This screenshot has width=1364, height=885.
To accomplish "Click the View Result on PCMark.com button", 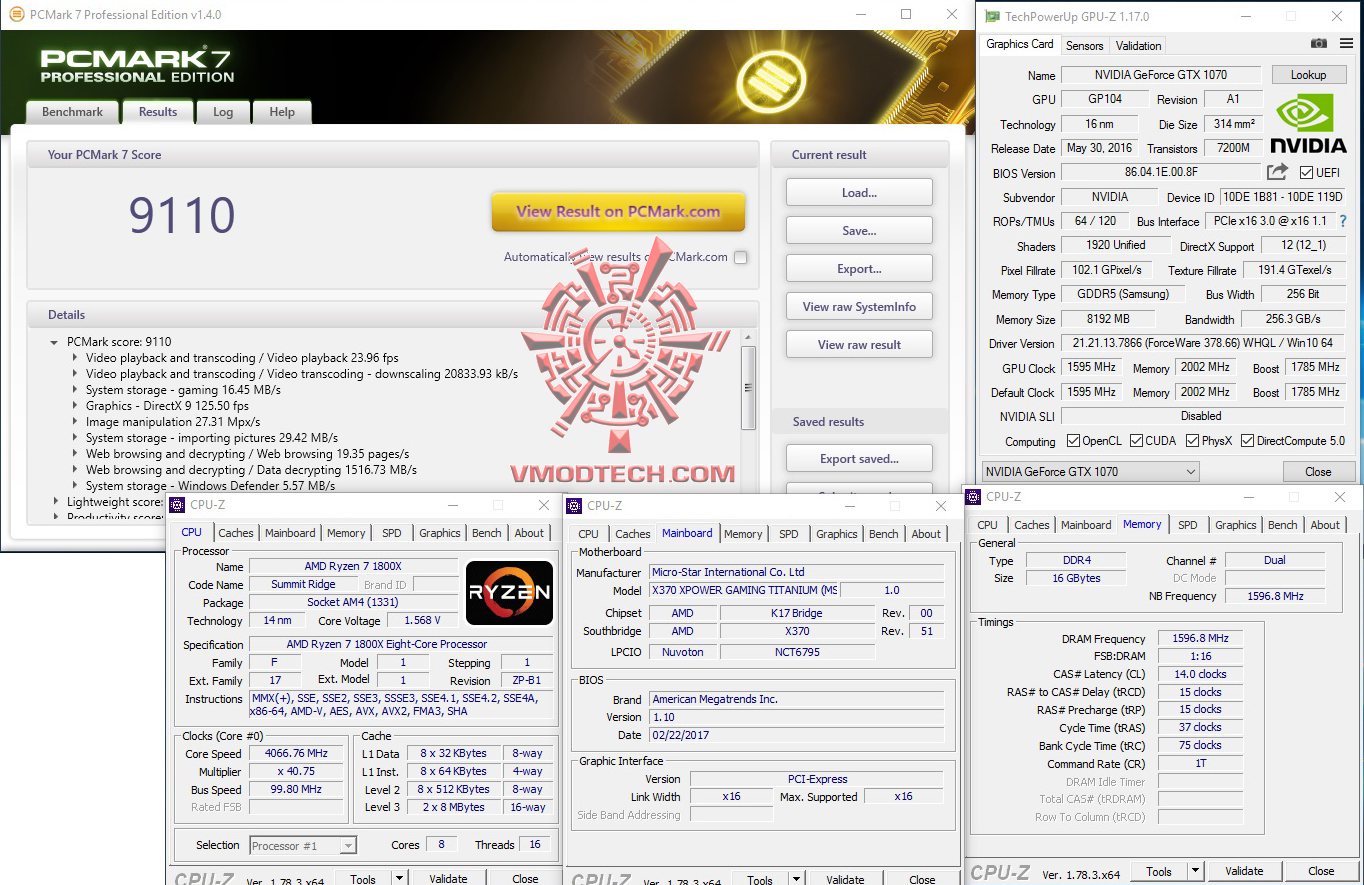I will (618, 211).
